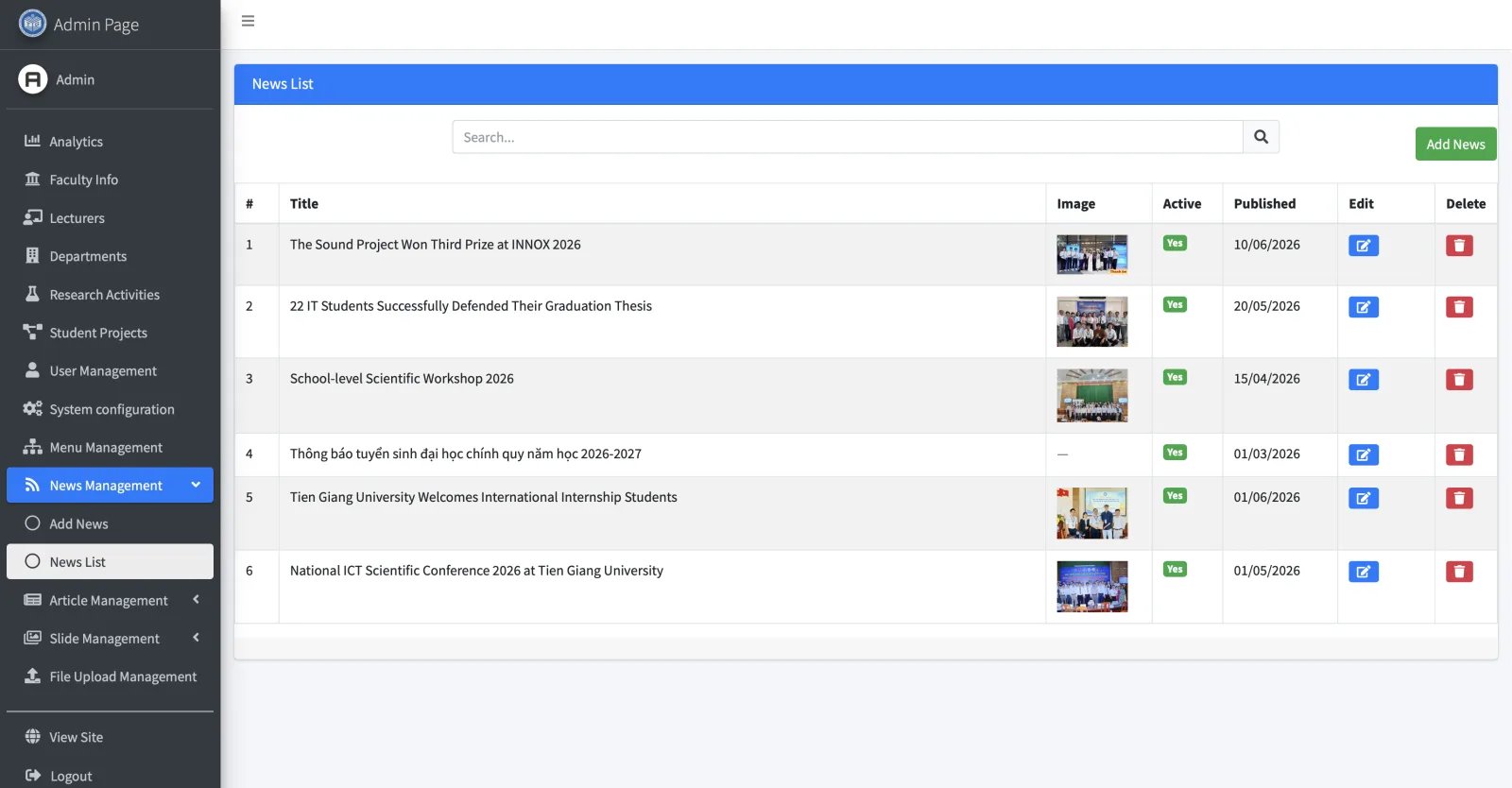
Task: Select News List in the sidebar submenu
Action: coord(110,561)
